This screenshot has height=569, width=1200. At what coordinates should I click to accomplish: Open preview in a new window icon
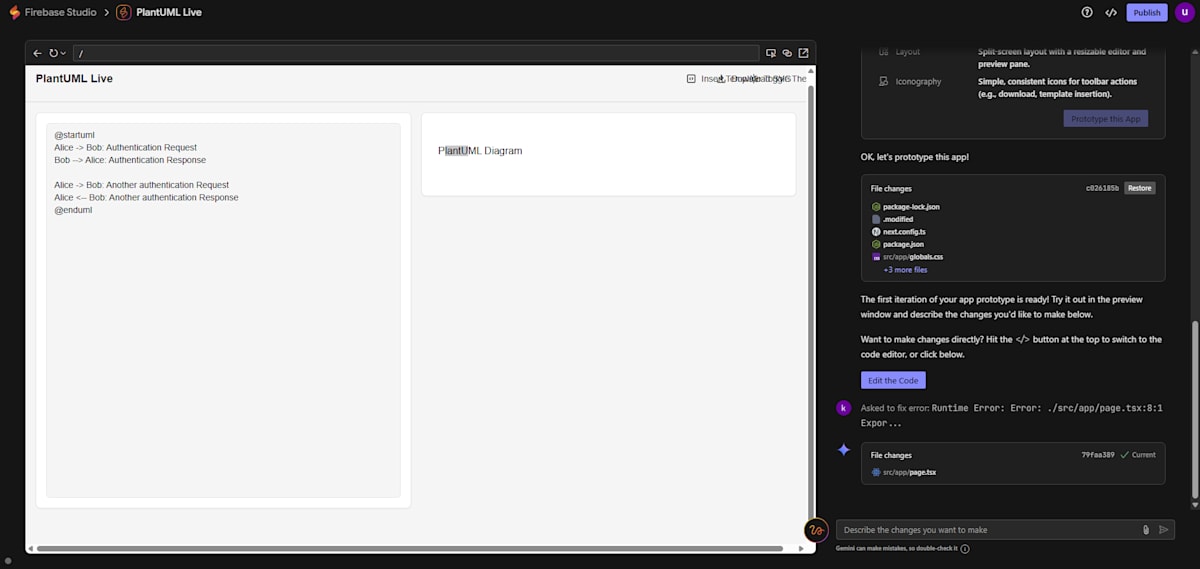(803, 53)
